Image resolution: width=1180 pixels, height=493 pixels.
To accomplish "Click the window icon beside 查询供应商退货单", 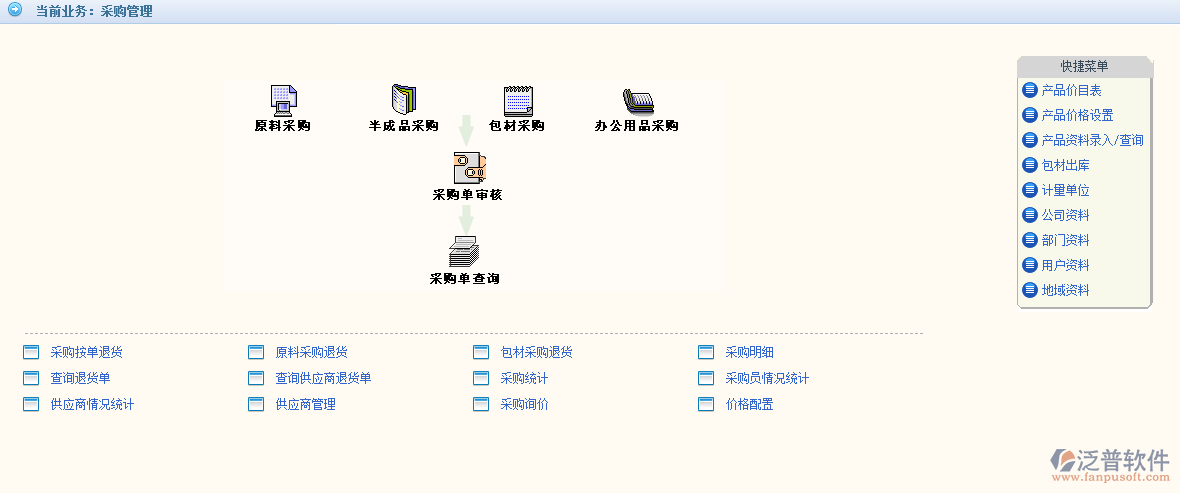I will (256, 378).
